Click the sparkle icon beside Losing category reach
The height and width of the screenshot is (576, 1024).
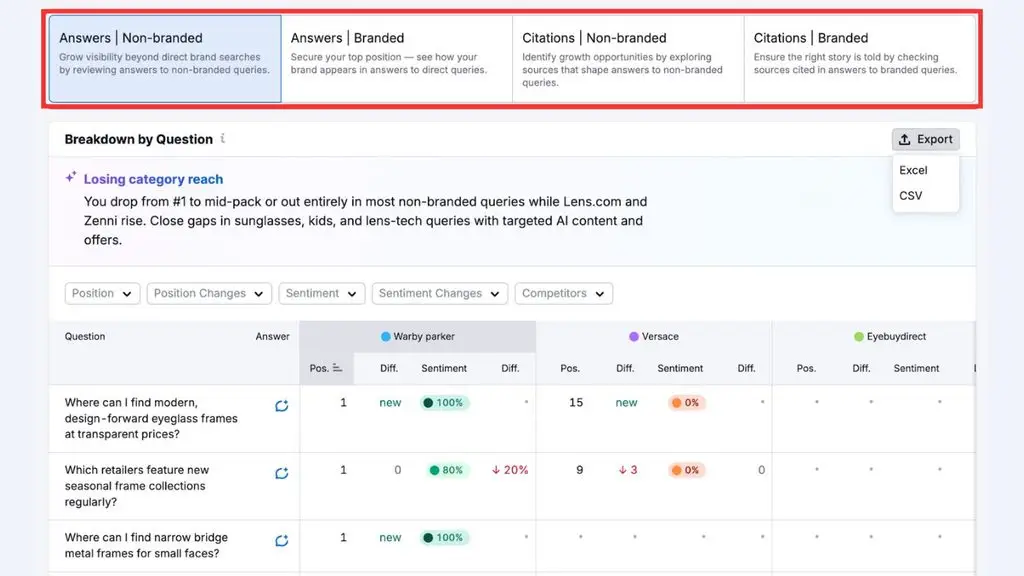coord(71,177)
